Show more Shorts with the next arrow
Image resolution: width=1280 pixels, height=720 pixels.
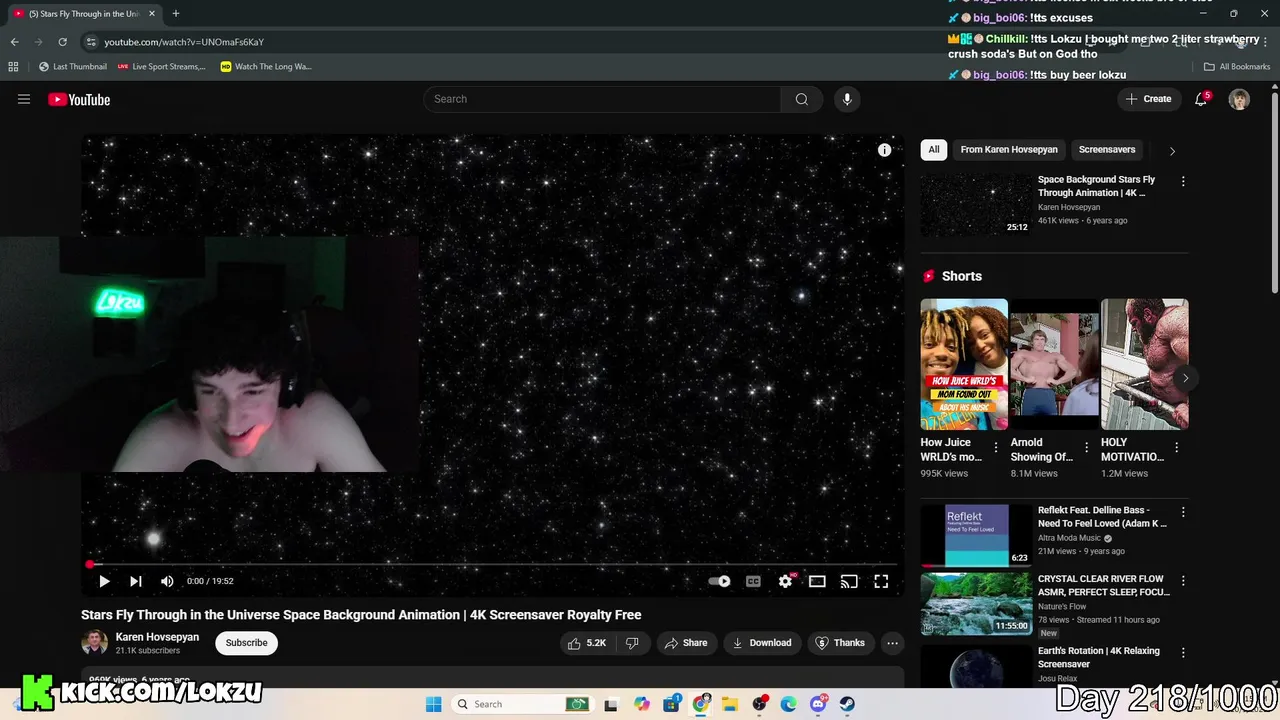click(1185, 378)
